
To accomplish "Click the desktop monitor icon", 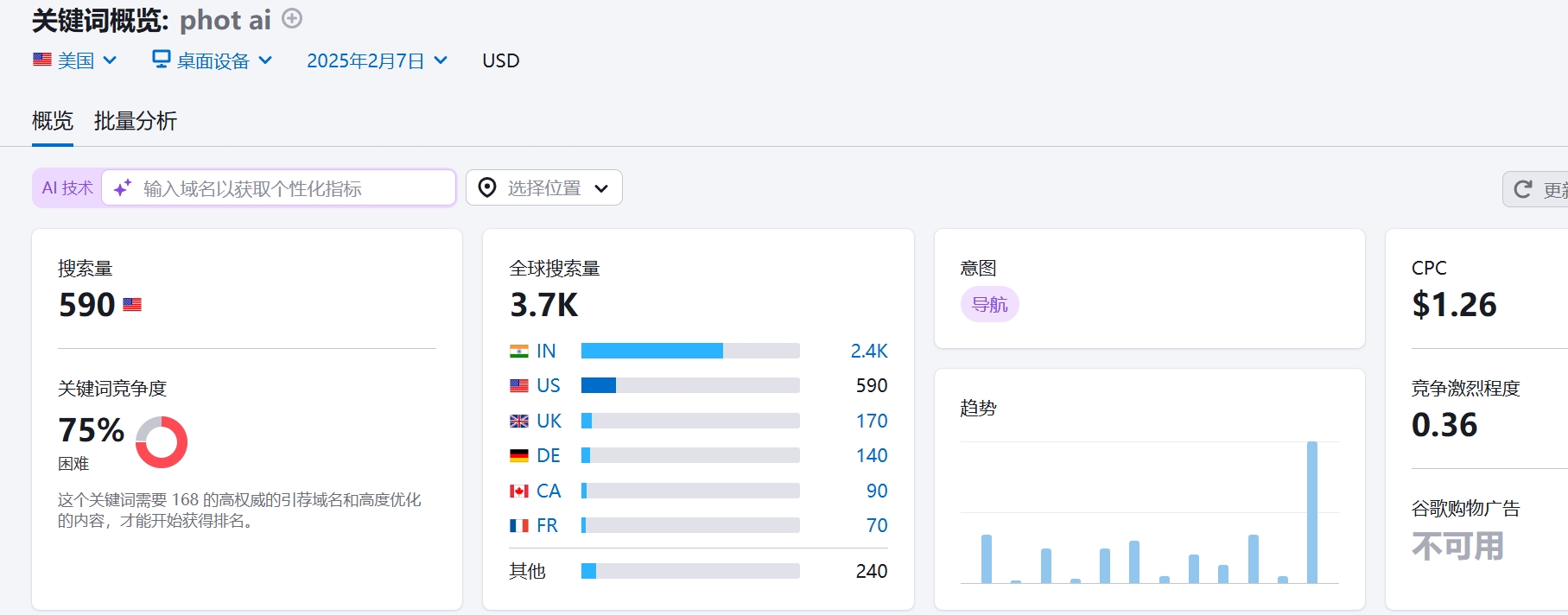I will pos(161,60).
